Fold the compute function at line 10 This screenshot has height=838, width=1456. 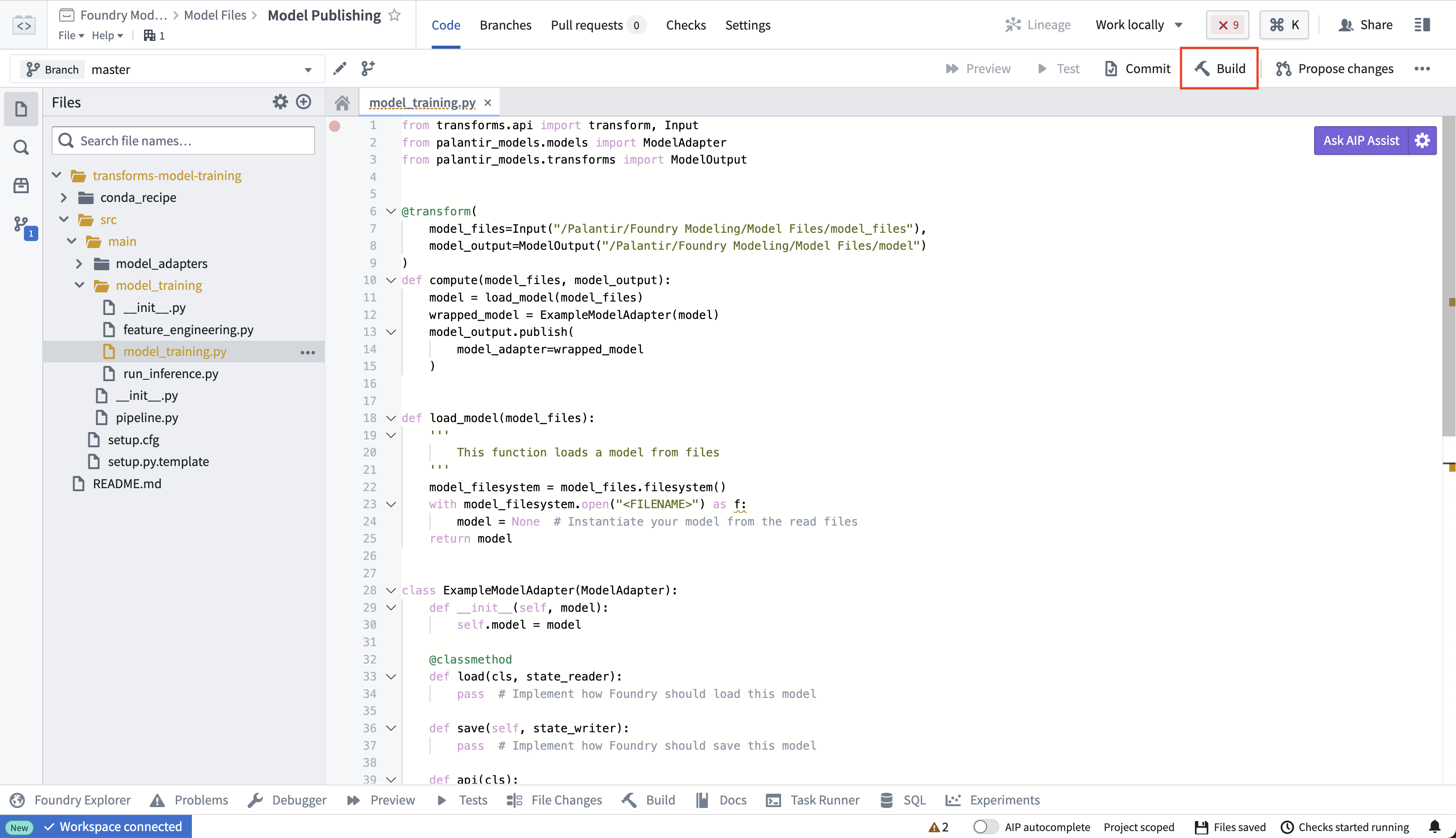point(391,280)
